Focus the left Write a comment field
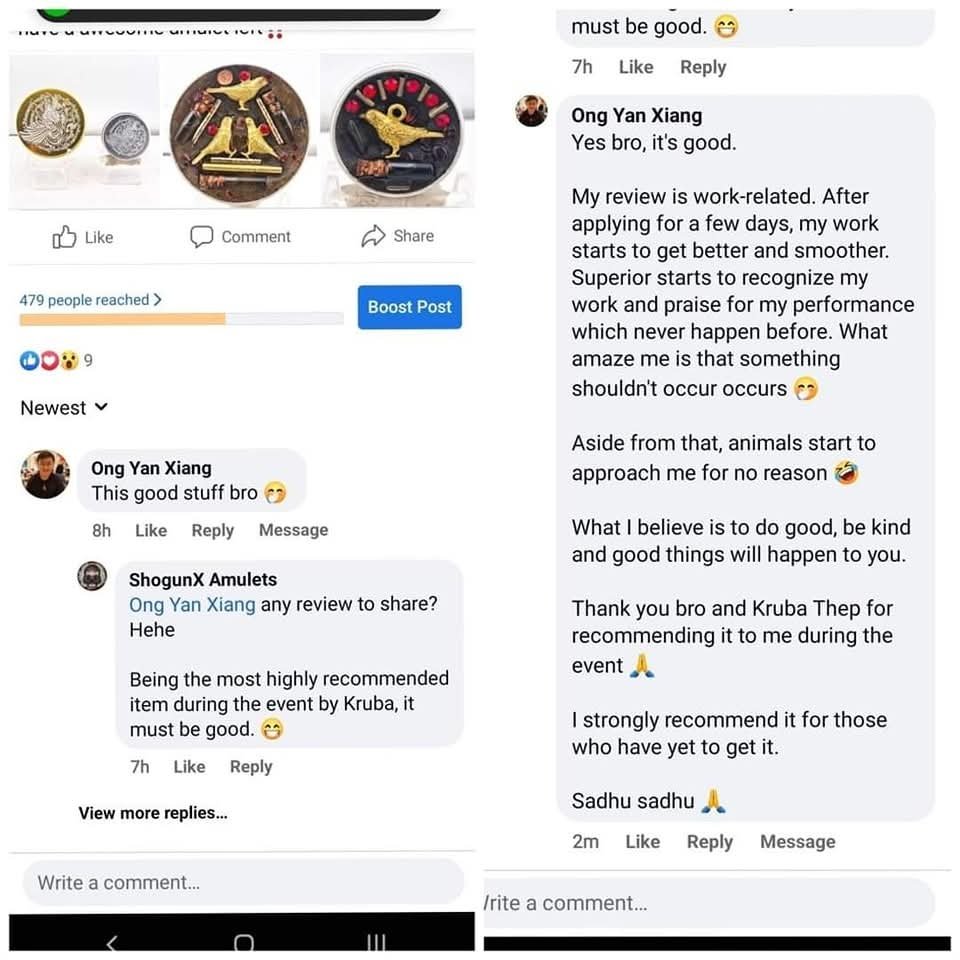Image resolution: width=960 pixels, height=960 pixels. (x=243, y=882)
